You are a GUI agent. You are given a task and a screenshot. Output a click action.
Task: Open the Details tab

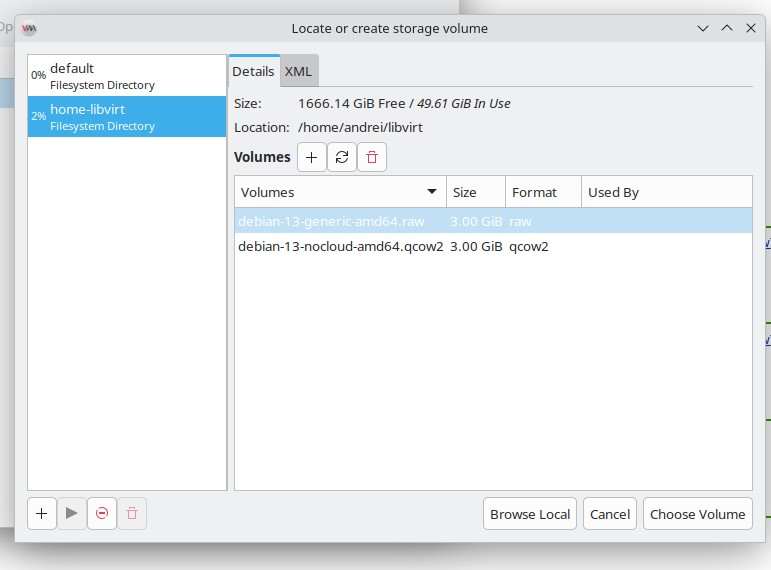click(254, 71)
